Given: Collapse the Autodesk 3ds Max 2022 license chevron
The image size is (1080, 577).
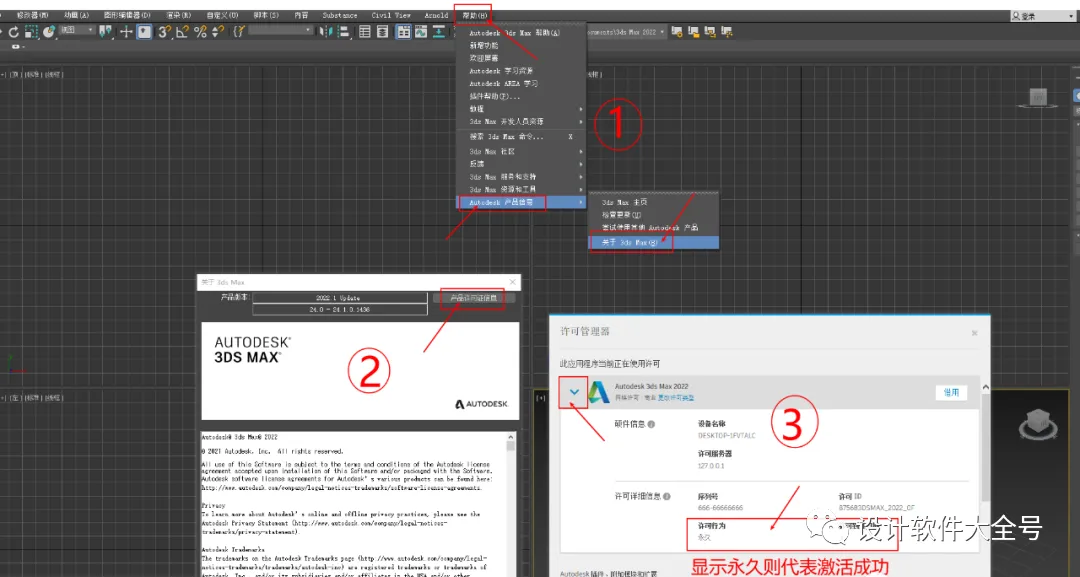Looking at the screenshot, I should pyautogui.click(x=574, y=392).
